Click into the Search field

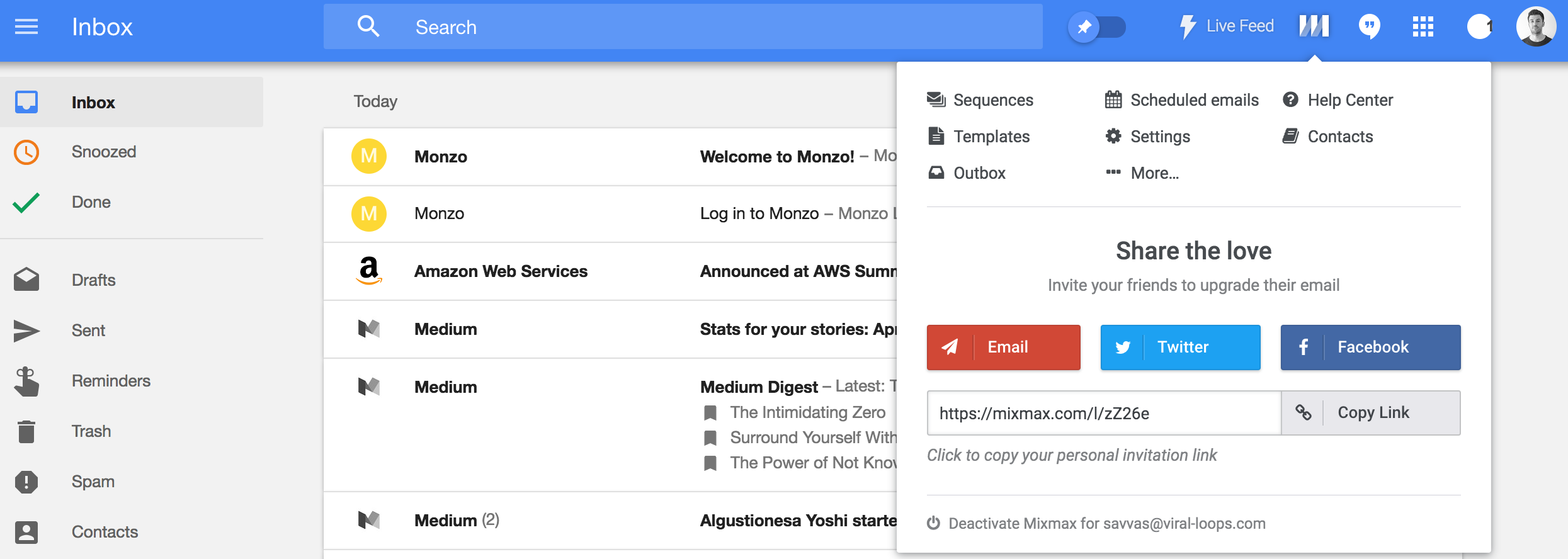(x=683, y=26)
